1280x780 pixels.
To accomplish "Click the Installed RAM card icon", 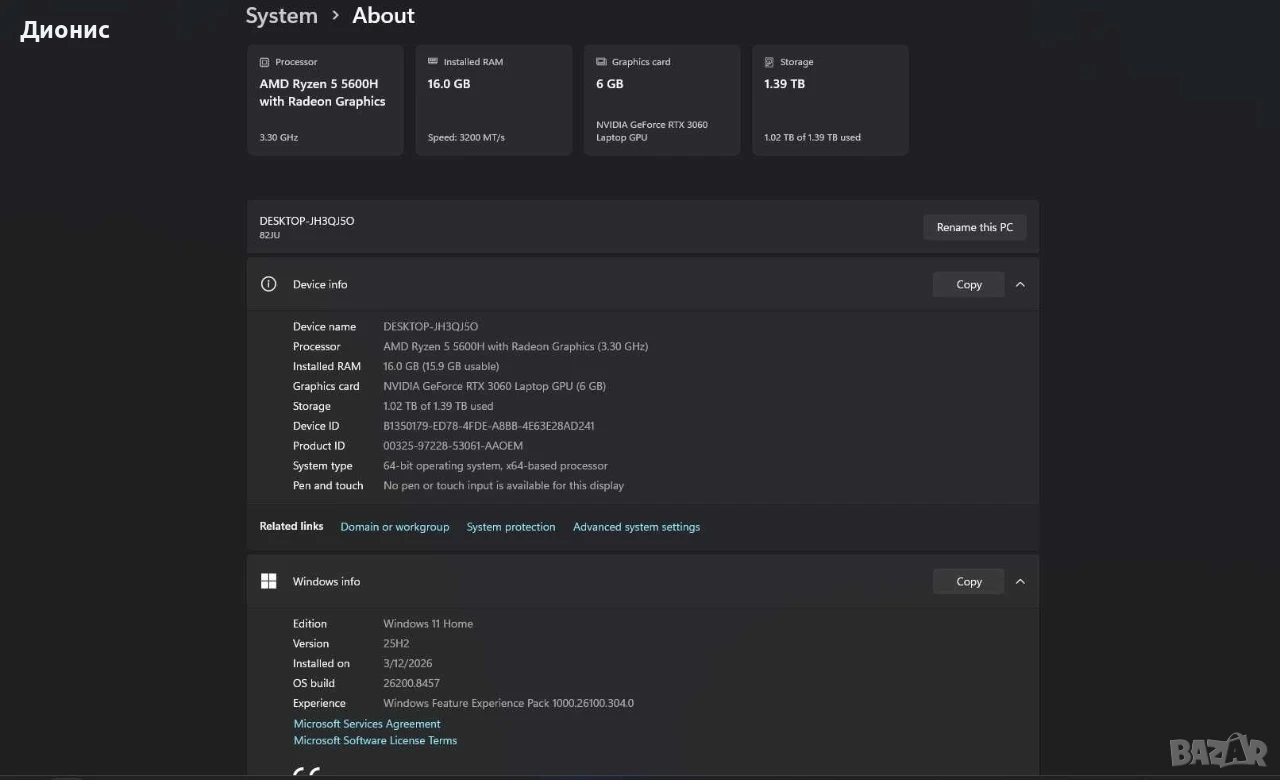I will pos(433,62).
